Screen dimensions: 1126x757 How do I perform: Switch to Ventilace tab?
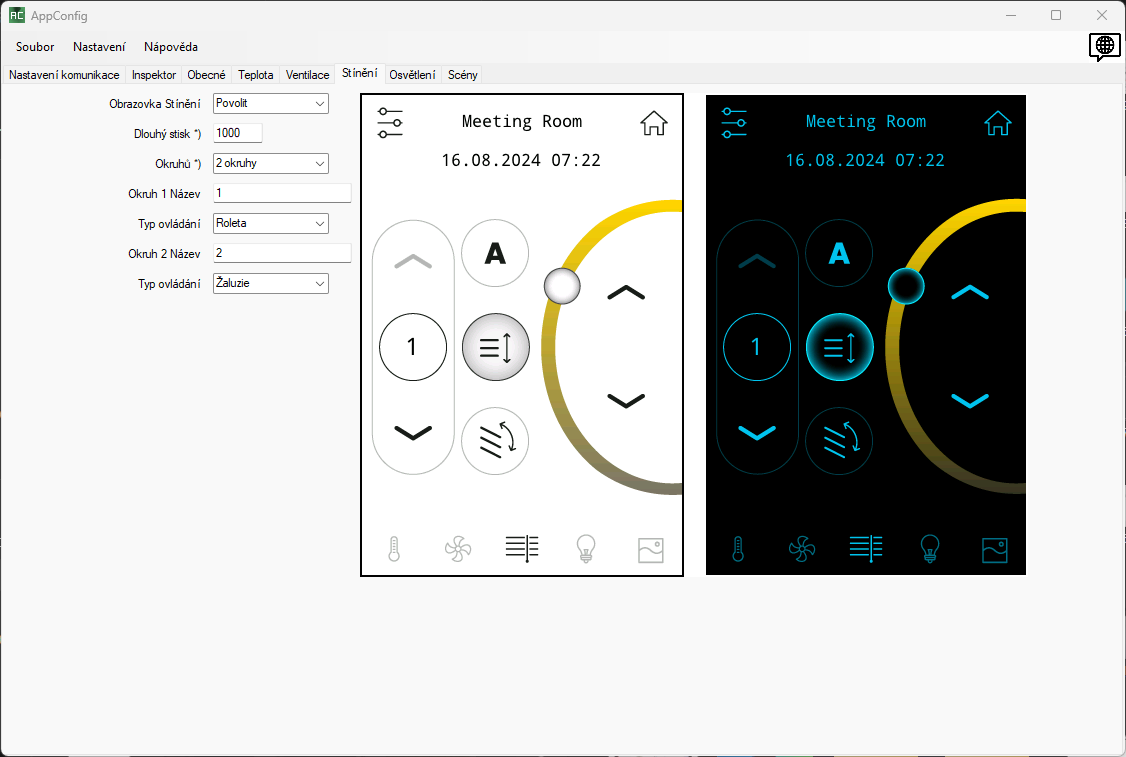307,75
